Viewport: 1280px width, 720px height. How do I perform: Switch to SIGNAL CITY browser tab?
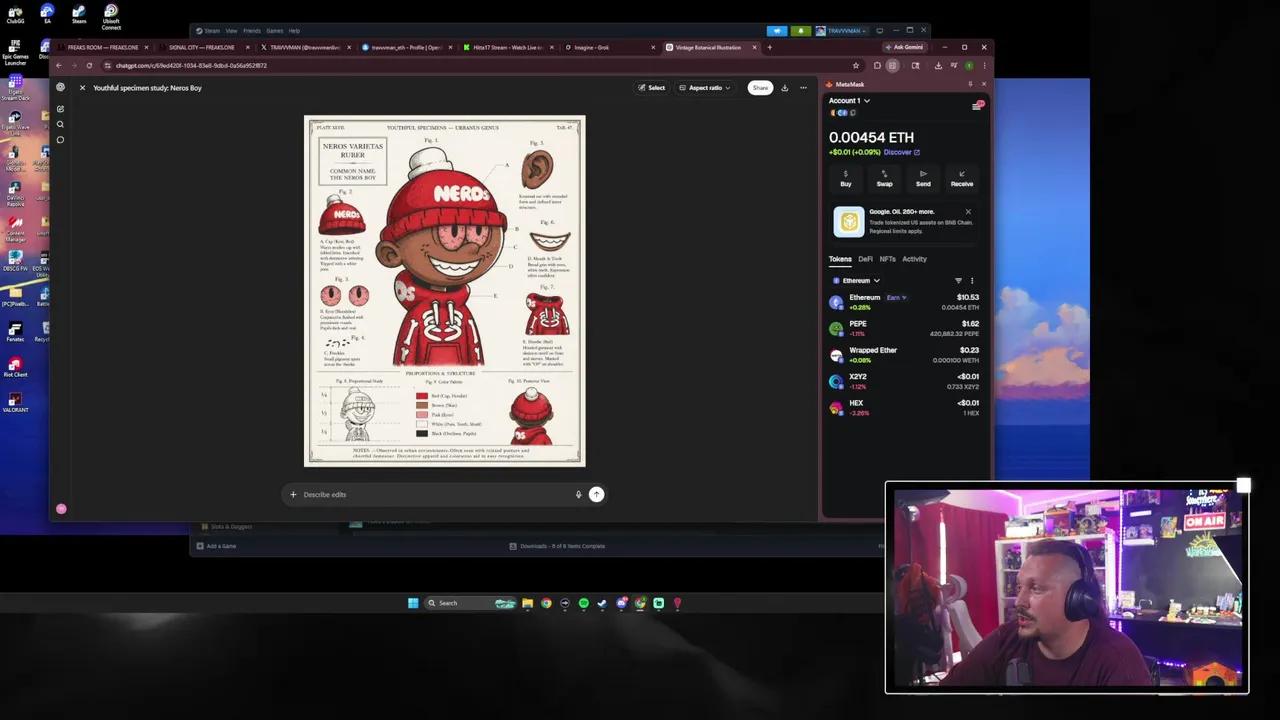(x=203, y=47)
